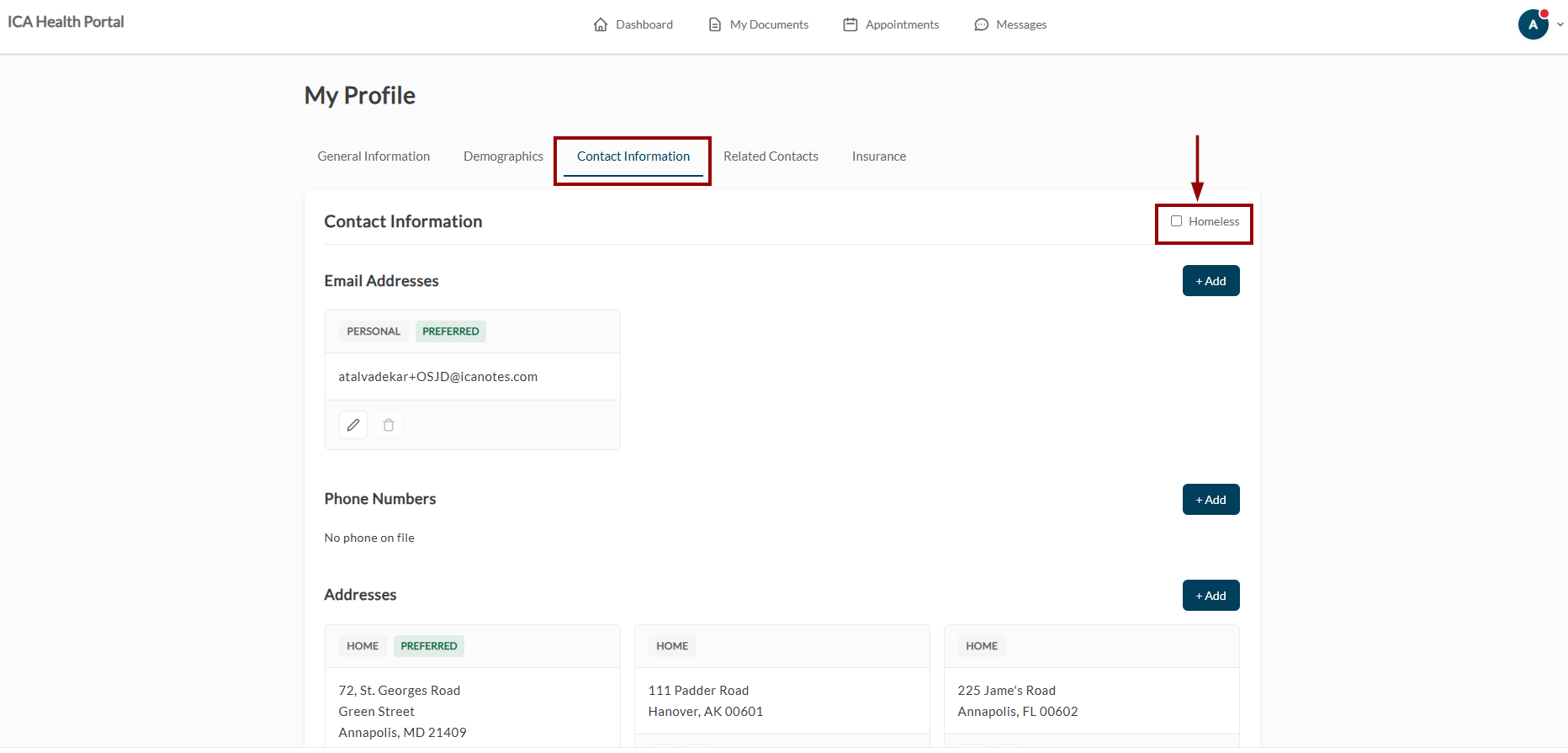1568x753 pixels.
Task: Edit the personal email with pencil icon
Action: pyautogui.click(x=353, y=425)
